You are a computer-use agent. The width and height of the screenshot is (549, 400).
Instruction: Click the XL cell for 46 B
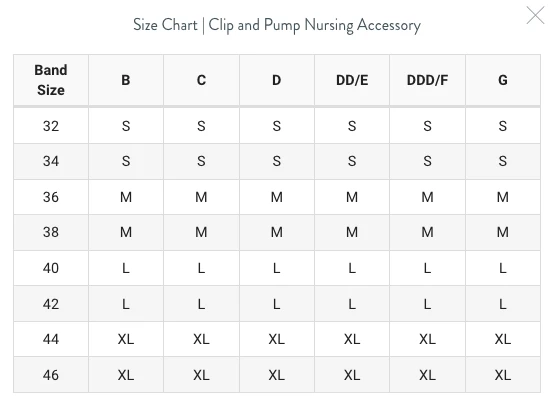126,375
